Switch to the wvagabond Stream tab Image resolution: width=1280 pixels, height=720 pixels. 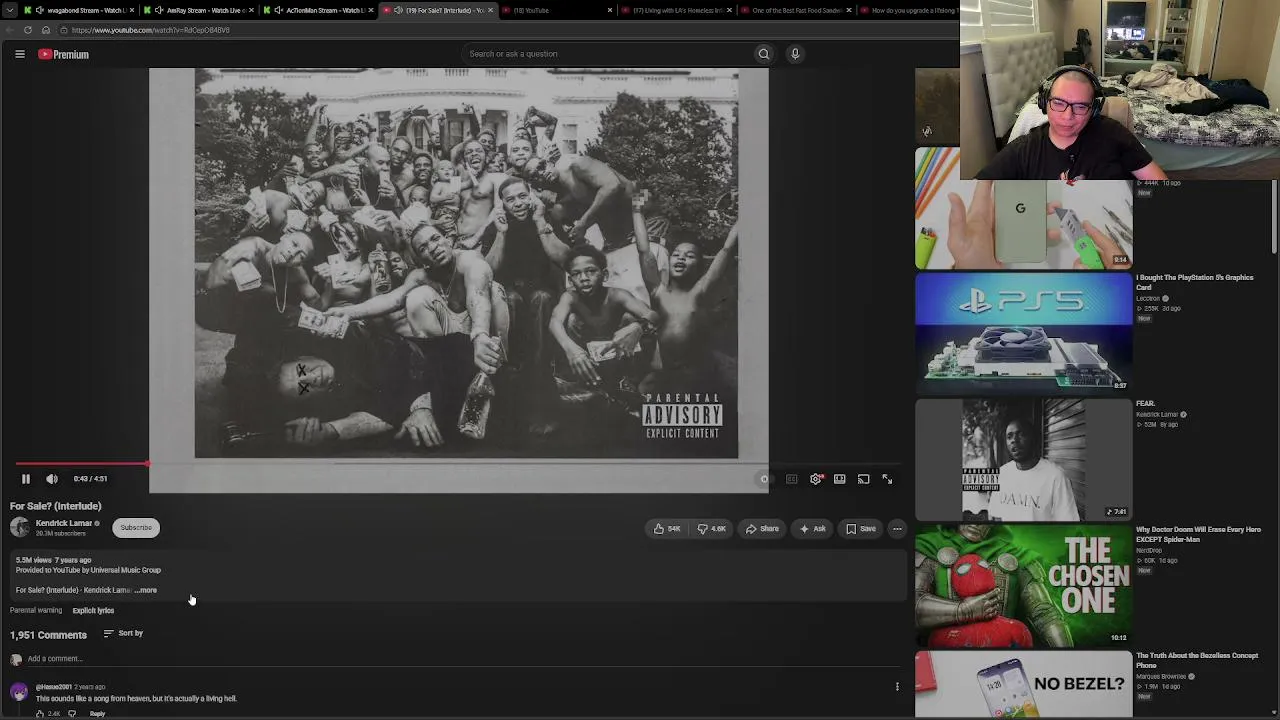(78, 10)
